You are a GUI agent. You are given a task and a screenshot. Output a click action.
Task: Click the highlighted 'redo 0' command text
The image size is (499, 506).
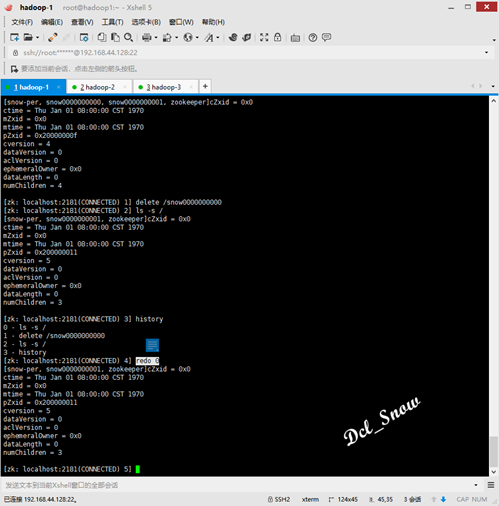pos(147,361)
